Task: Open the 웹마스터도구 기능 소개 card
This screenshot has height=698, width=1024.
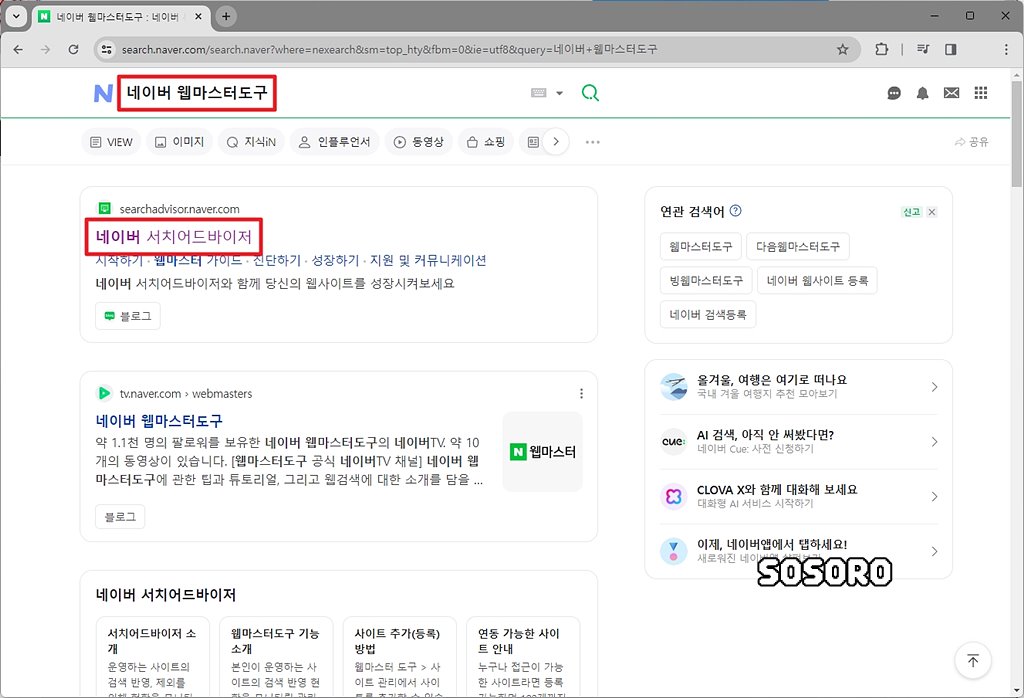Action: tap(276, 656)
